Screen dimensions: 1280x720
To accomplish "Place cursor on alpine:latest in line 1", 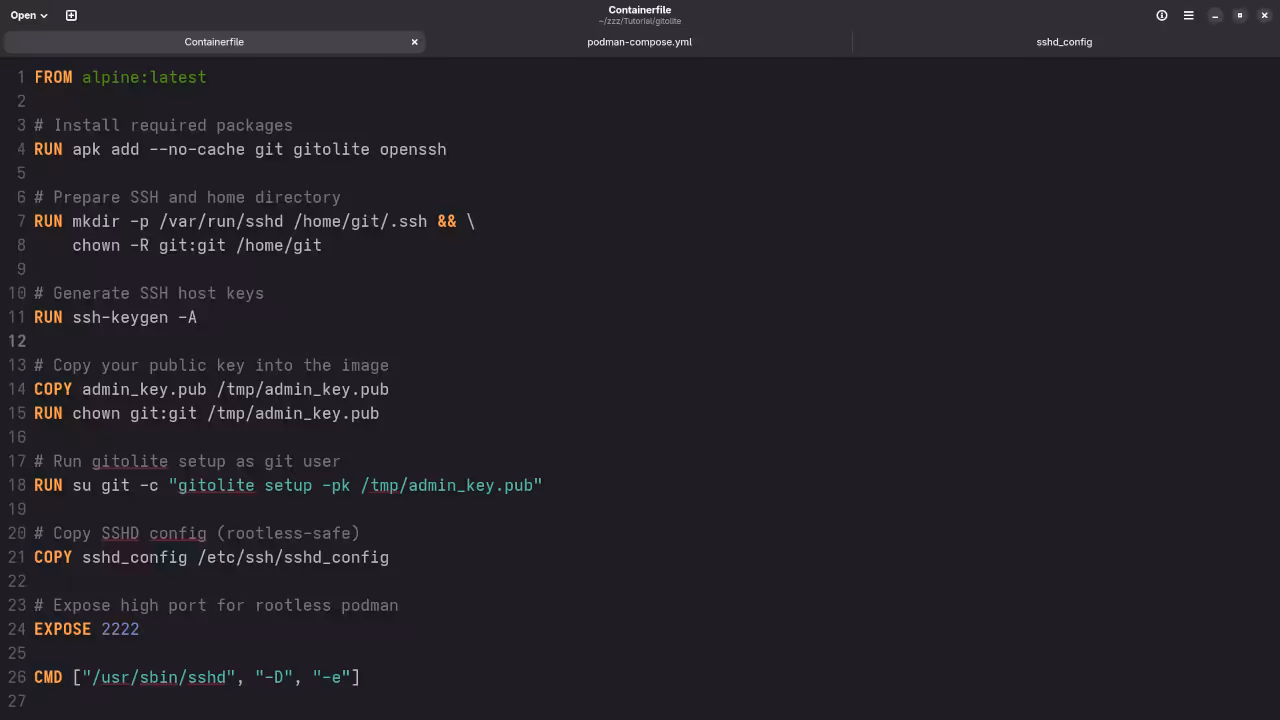I will [x=144, y=77].
